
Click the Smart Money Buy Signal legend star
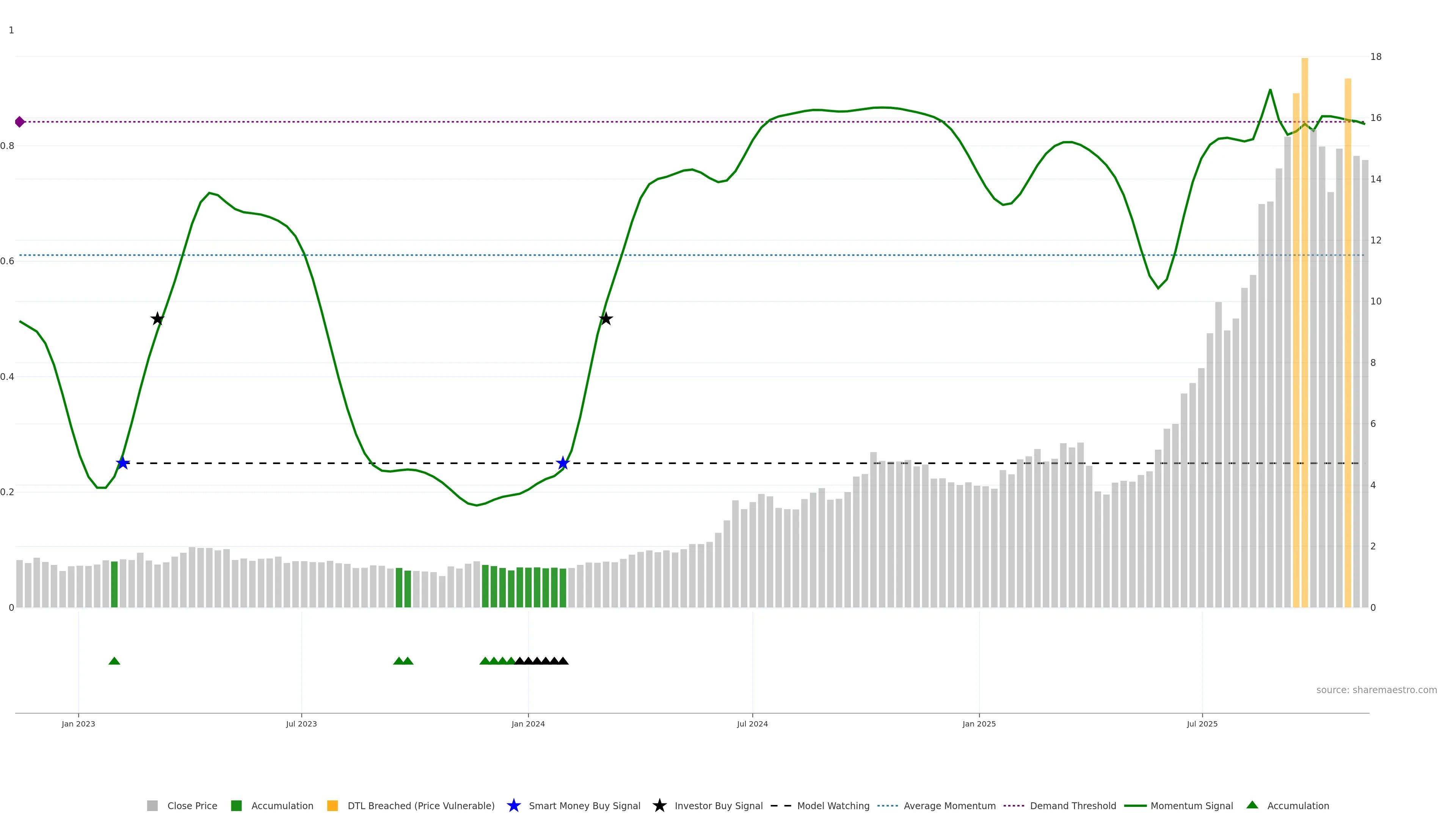click(x=513, y=805)
